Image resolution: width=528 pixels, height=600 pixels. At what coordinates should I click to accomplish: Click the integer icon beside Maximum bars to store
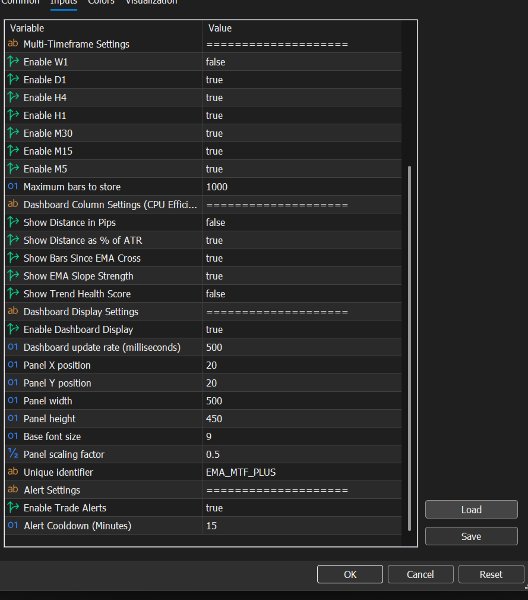click(x=13, y=186)
